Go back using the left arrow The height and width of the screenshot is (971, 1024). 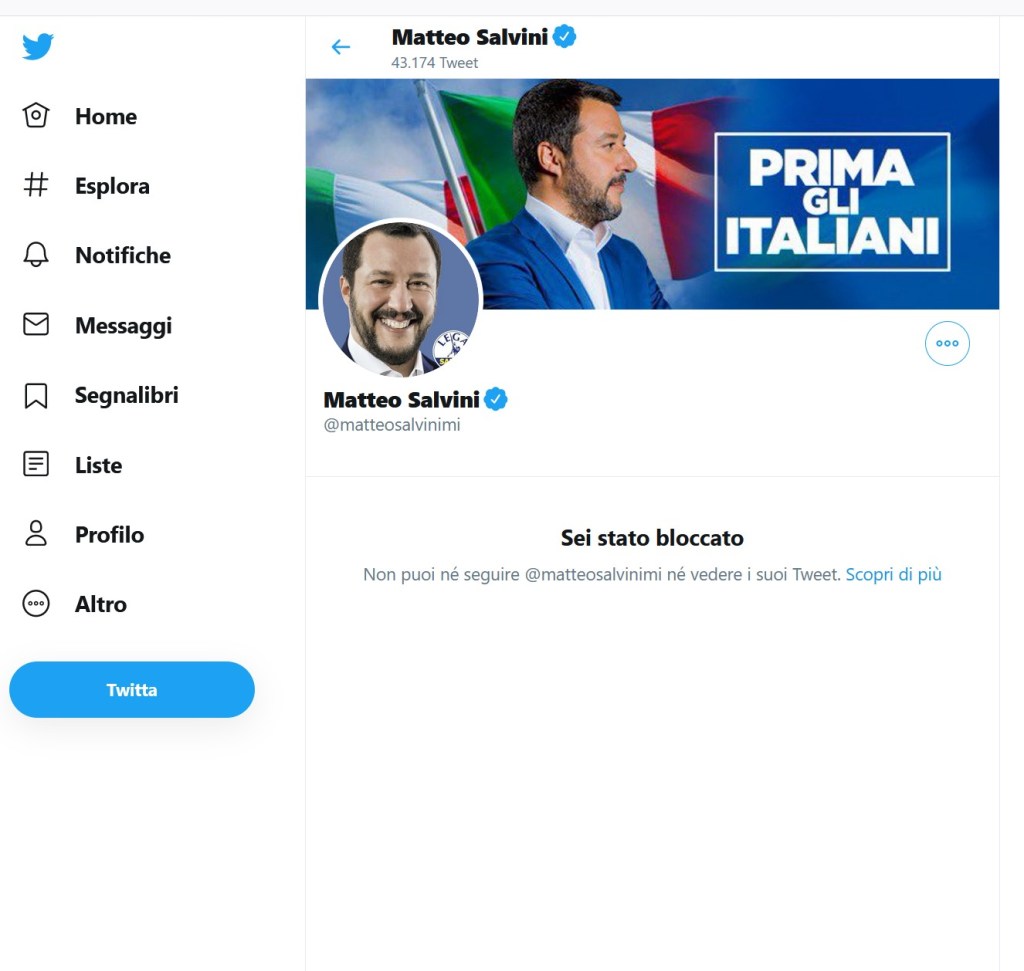pos(341,47)
